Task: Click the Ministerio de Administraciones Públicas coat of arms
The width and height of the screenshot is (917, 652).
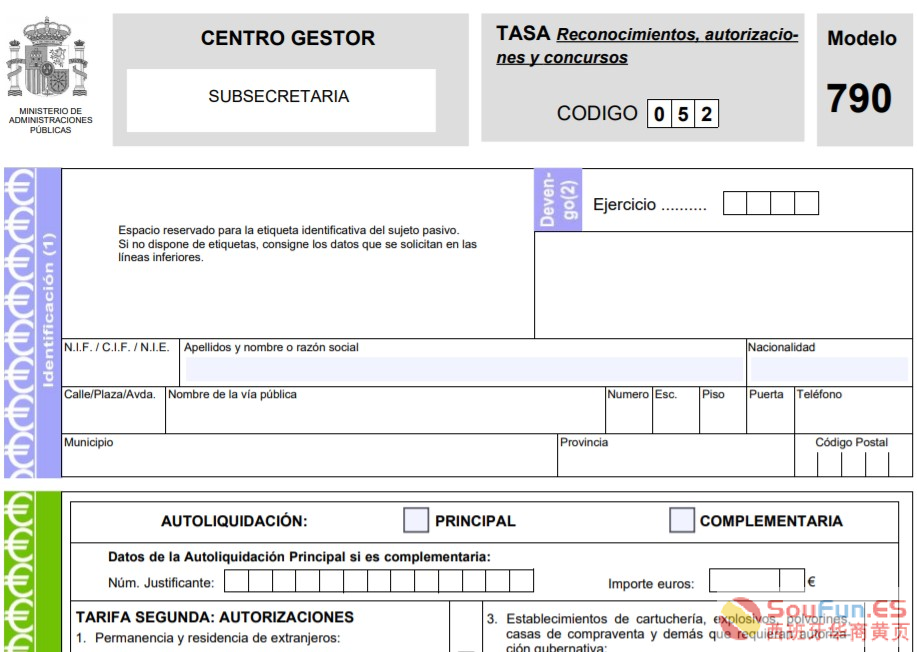Action: (47, 57)
